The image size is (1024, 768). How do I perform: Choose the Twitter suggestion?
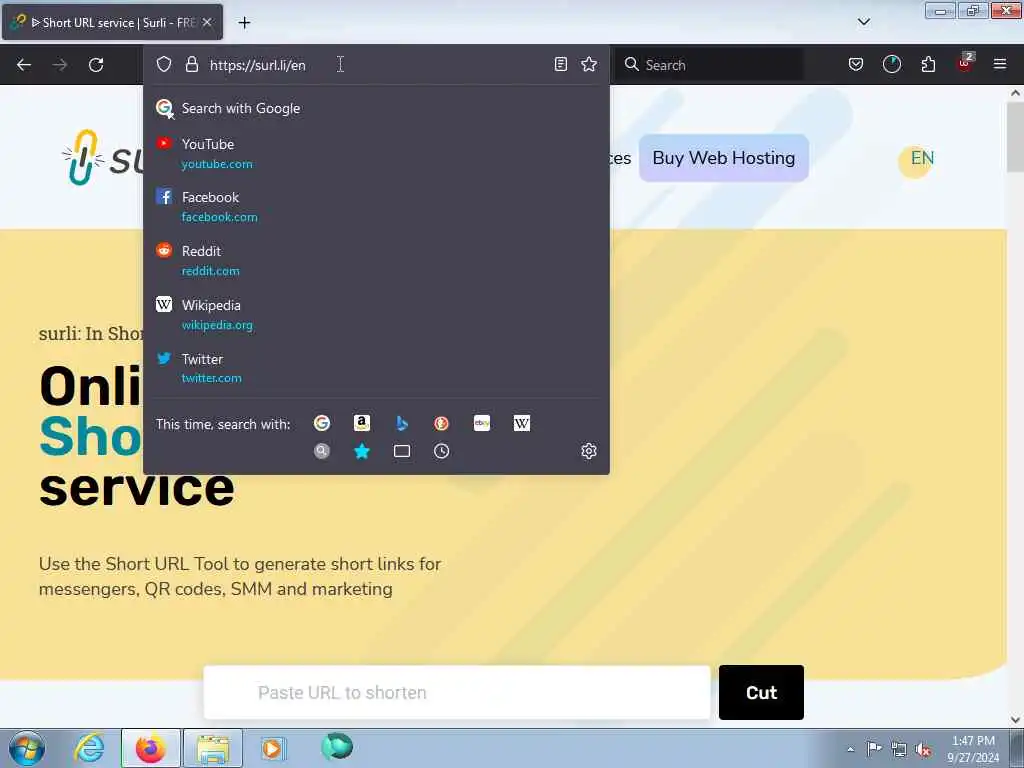pos(376,368)
